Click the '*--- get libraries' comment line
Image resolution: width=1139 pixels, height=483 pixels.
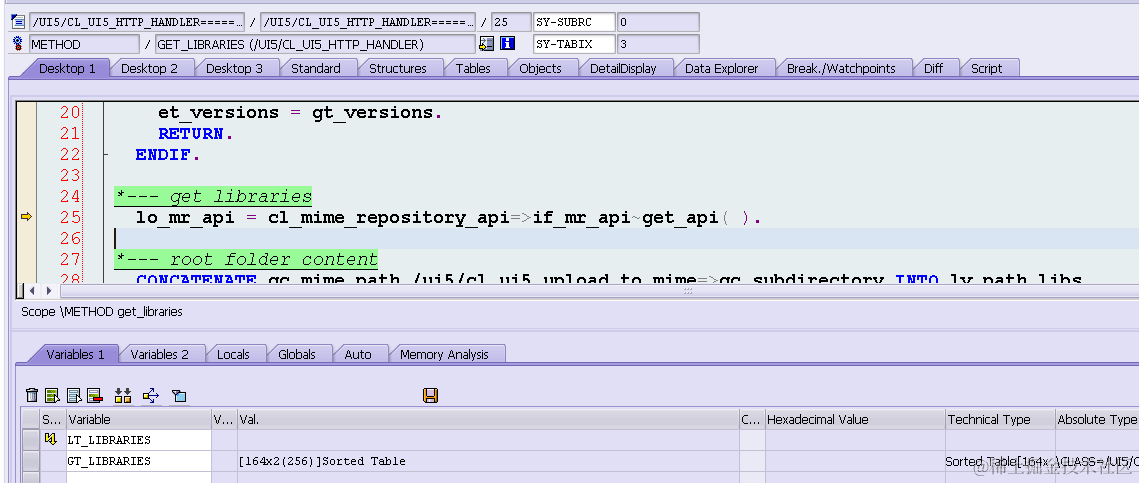213,196
